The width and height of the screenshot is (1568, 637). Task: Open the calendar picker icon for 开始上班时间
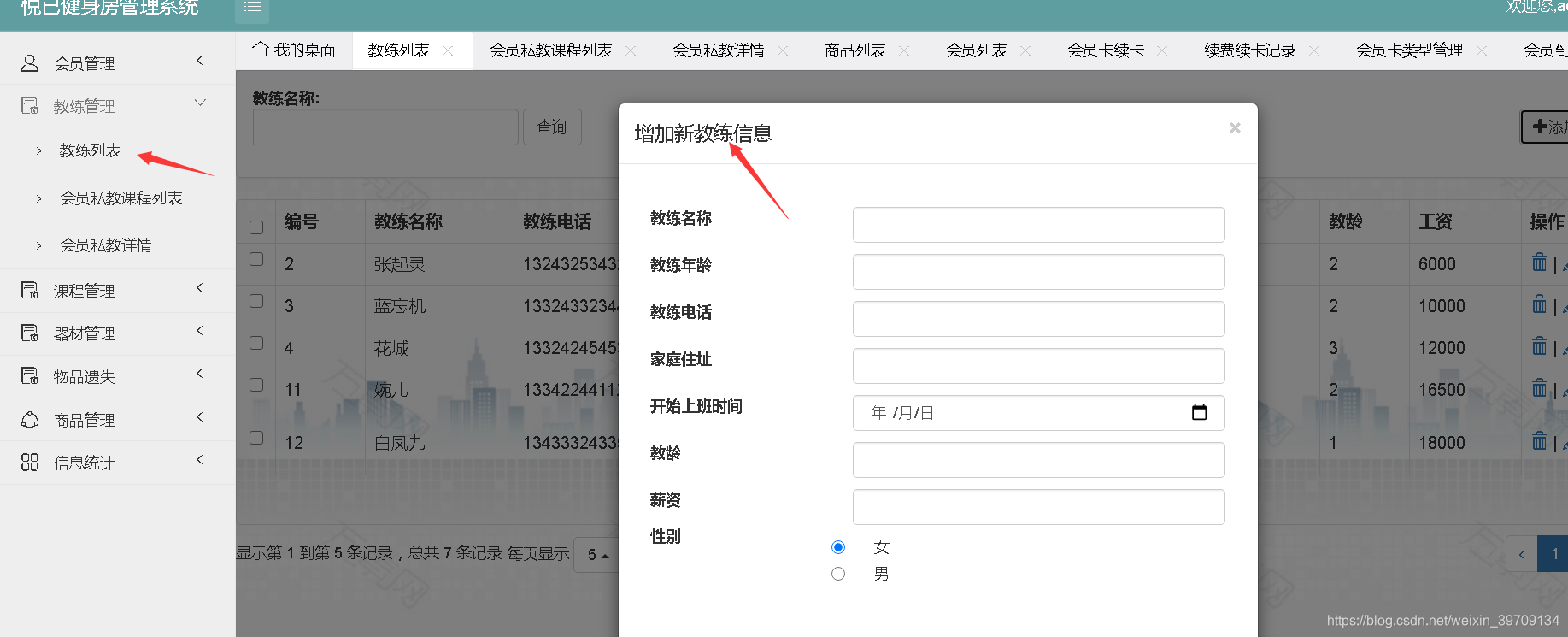(x=1200, y=413)
